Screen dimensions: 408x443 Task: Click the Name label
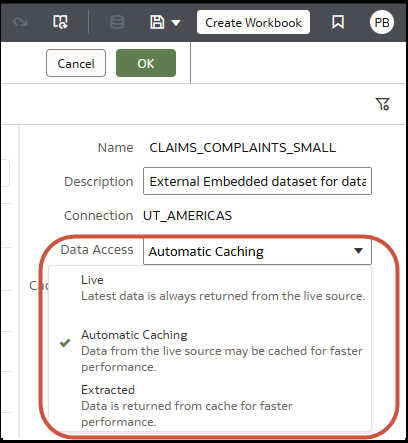click(x=116, y=147)
